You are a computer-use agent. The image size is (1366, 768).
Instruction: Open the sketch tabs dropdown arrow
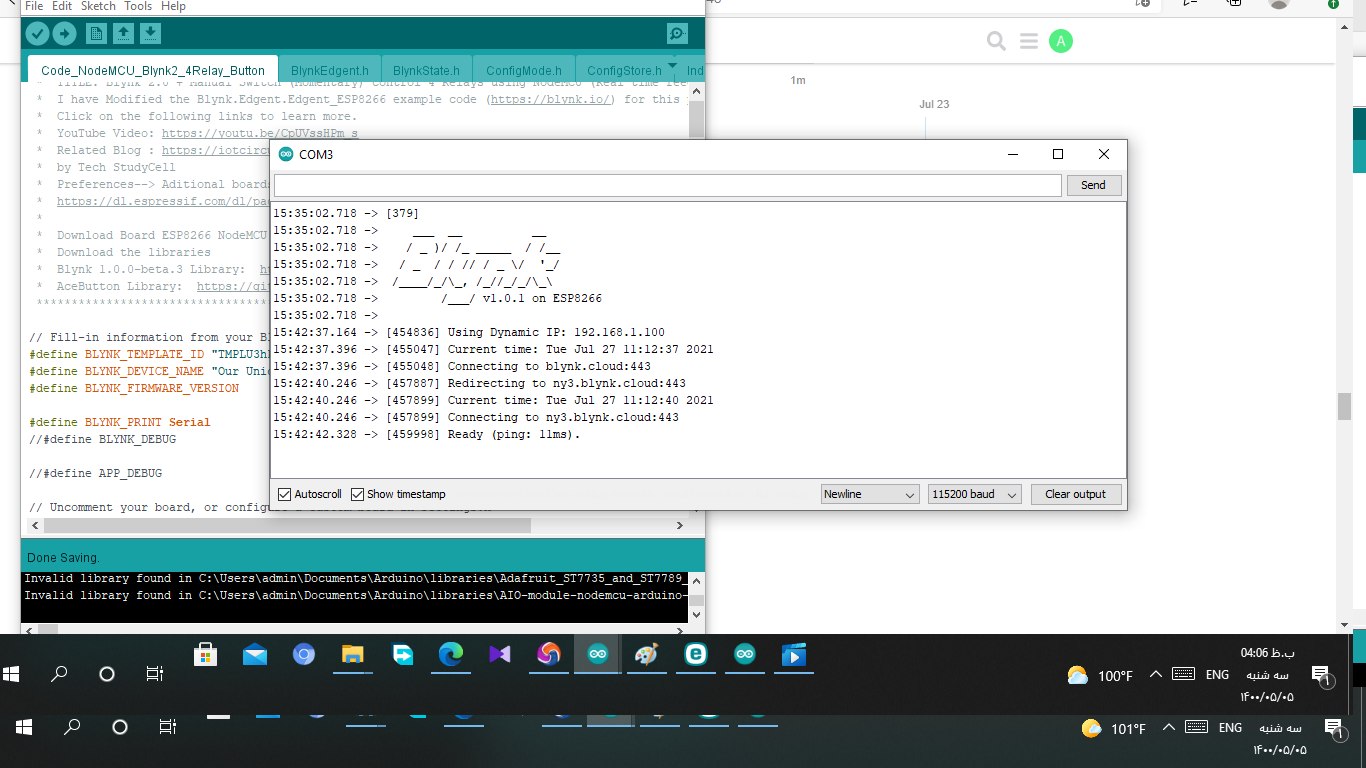coord(672,67)
